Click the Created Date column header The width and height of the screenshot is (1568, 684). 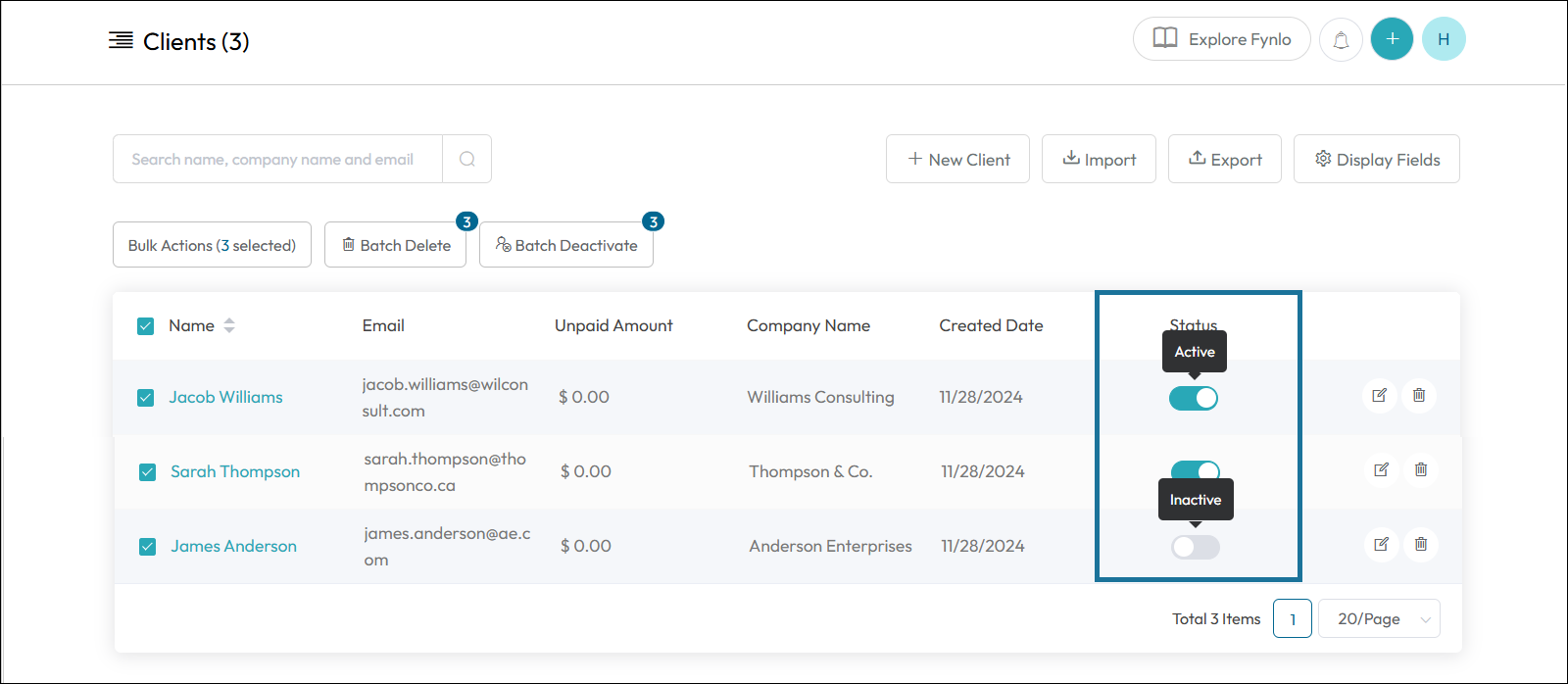pyautogui.click(x=991, y=325)
